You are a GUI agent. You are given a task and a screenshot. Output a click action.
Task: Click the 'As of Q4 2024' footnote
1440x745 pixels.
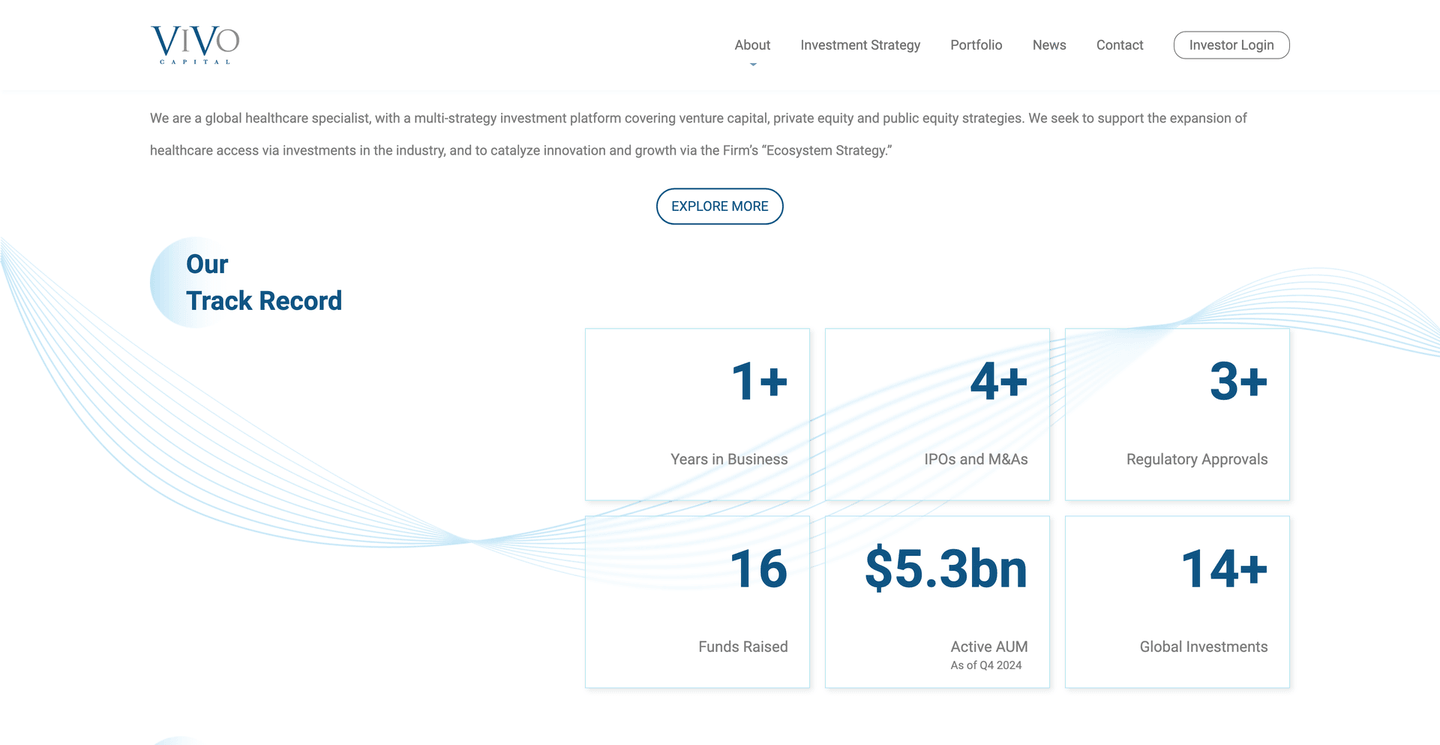click(x=986, y=665)
